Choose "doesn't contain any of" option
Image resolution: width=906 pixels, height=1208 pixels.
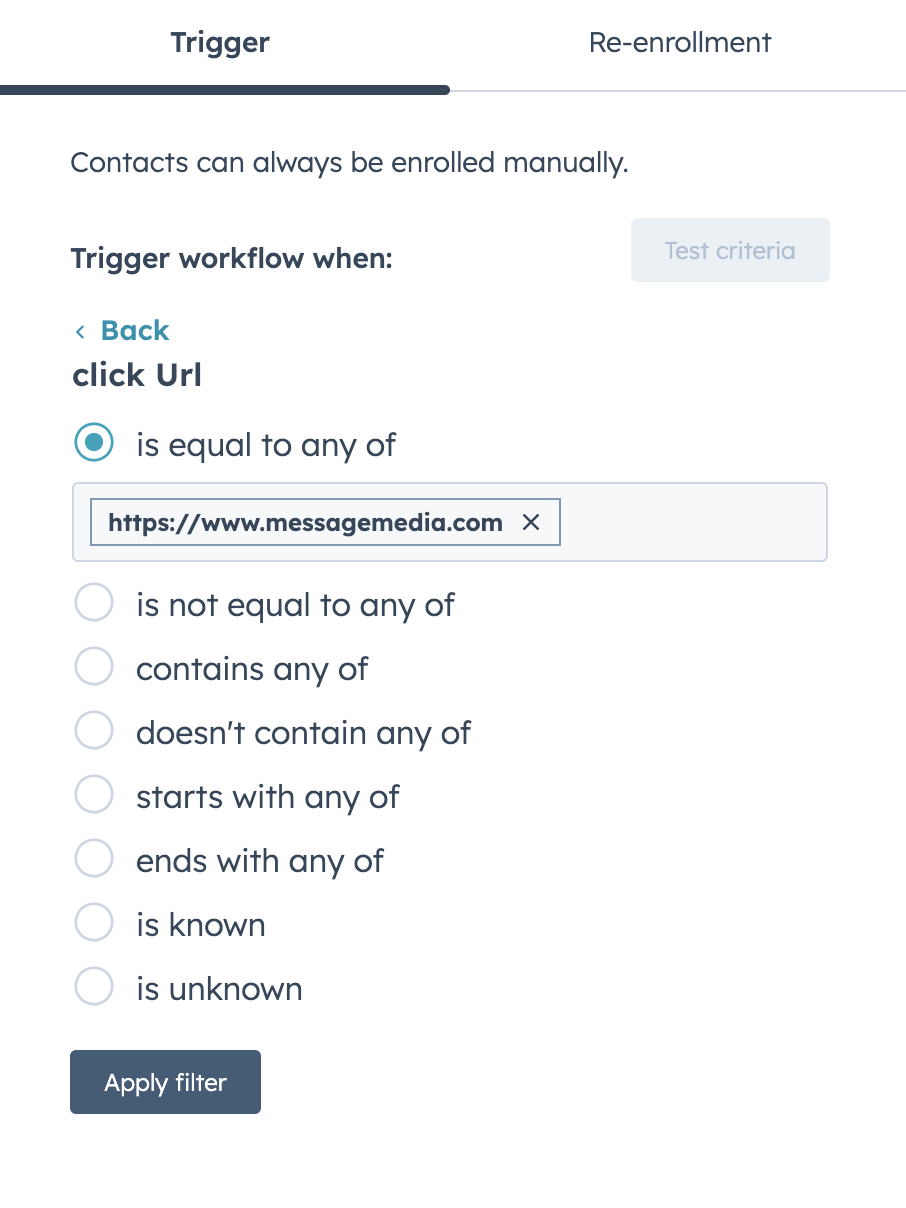click(94, 731)
